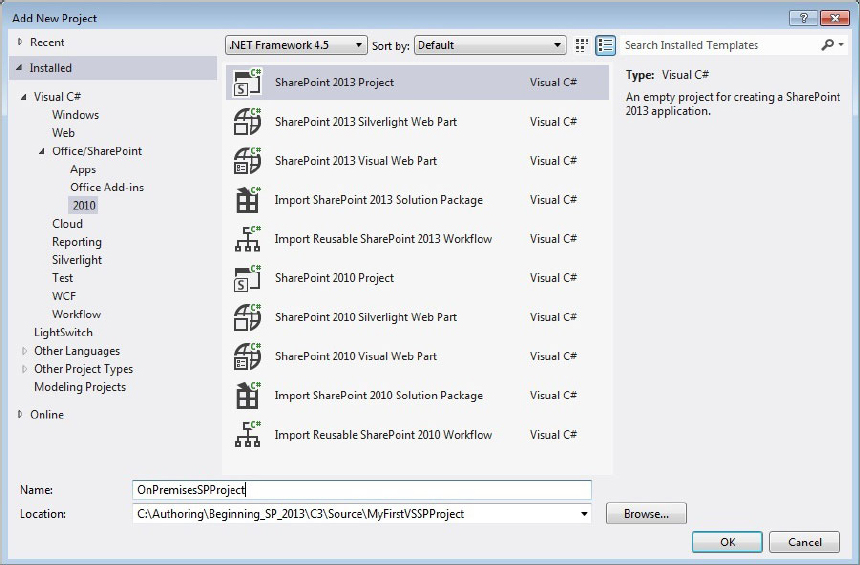Click the SharePoint 2010 Silverlight Web Part icon
The height and width of the screenshot is (565, 860).
247,317
